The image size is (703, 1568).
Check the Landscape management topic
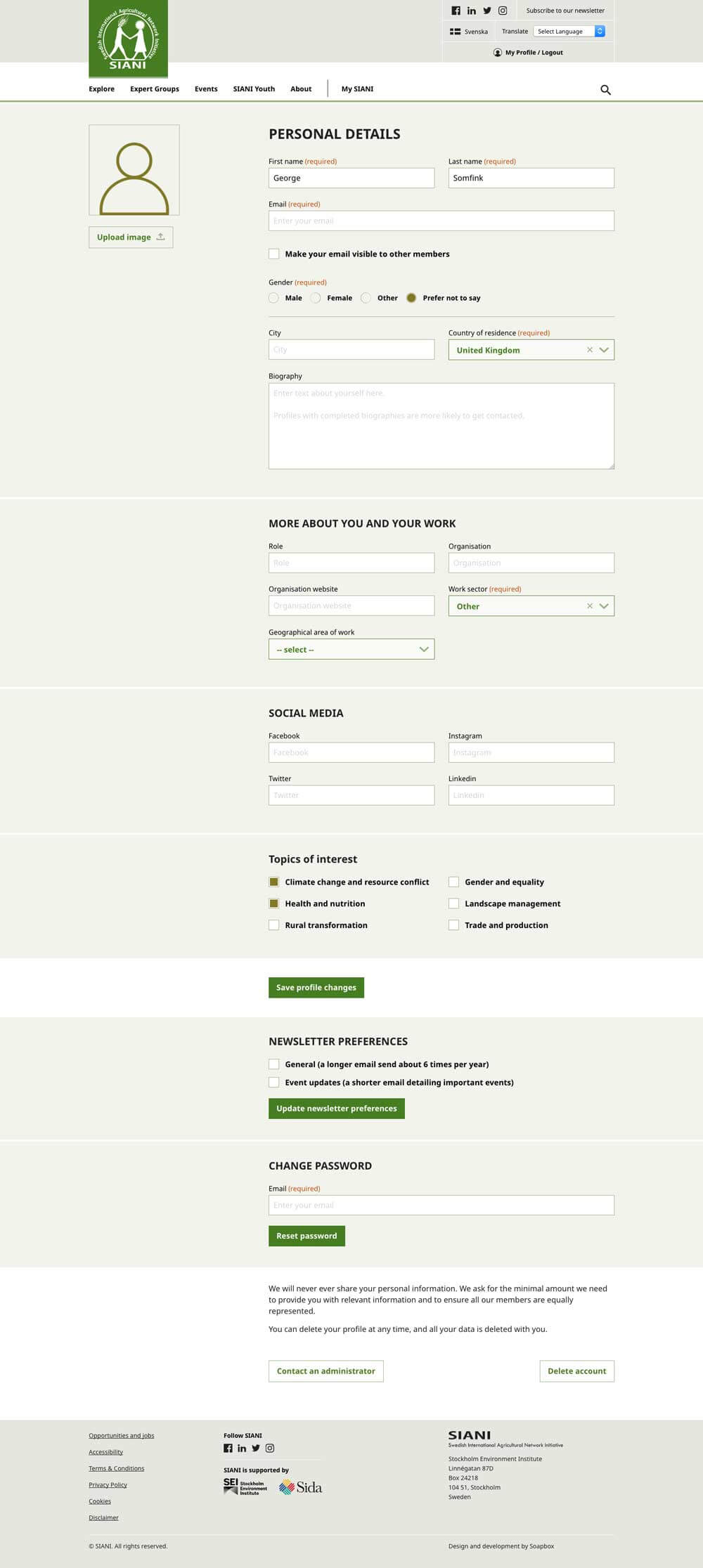454,903
